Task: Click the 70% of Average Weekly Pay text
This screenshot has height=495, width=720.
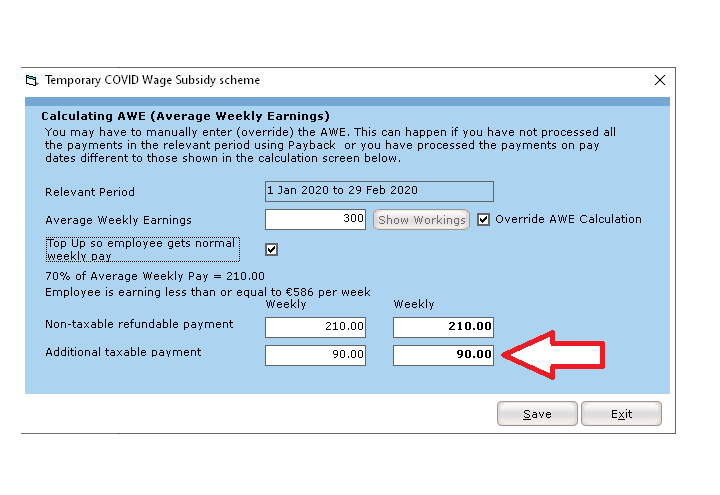Action: (x=155, y=276)
